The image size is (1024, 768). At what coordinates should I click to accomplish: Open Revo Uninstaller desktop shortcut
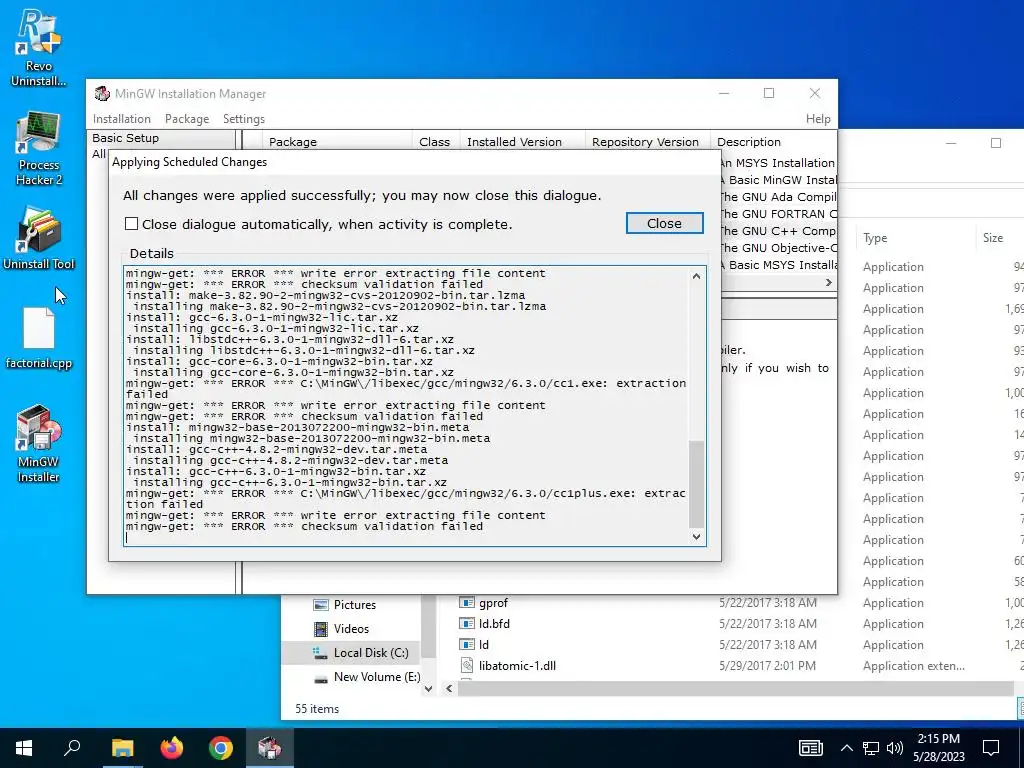point(39,49)
